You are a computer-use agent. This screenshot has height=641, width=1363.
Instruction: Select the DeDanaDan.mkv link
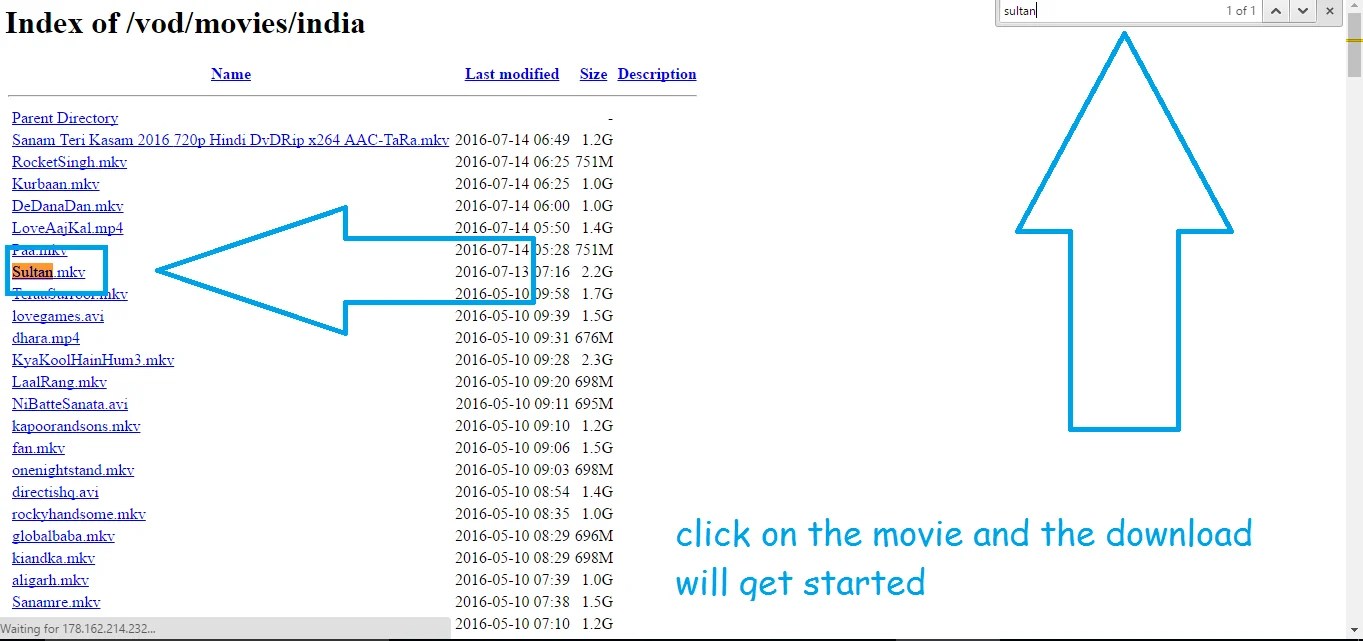[x=67, y=206]
